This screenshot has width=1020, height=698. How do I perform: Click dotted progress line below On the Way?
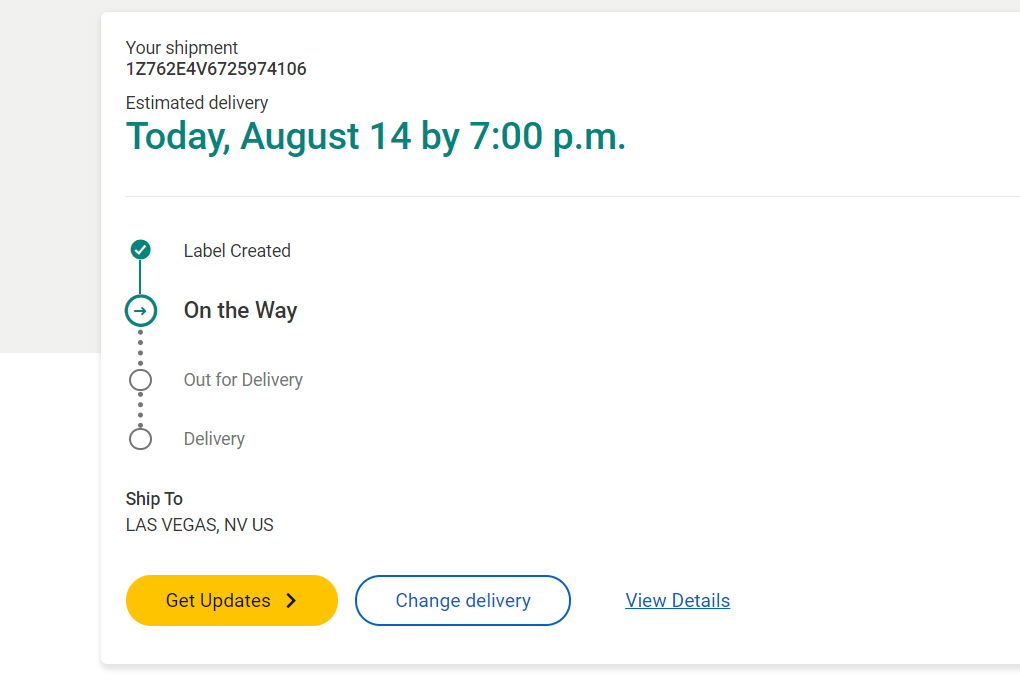coord(141,348)
